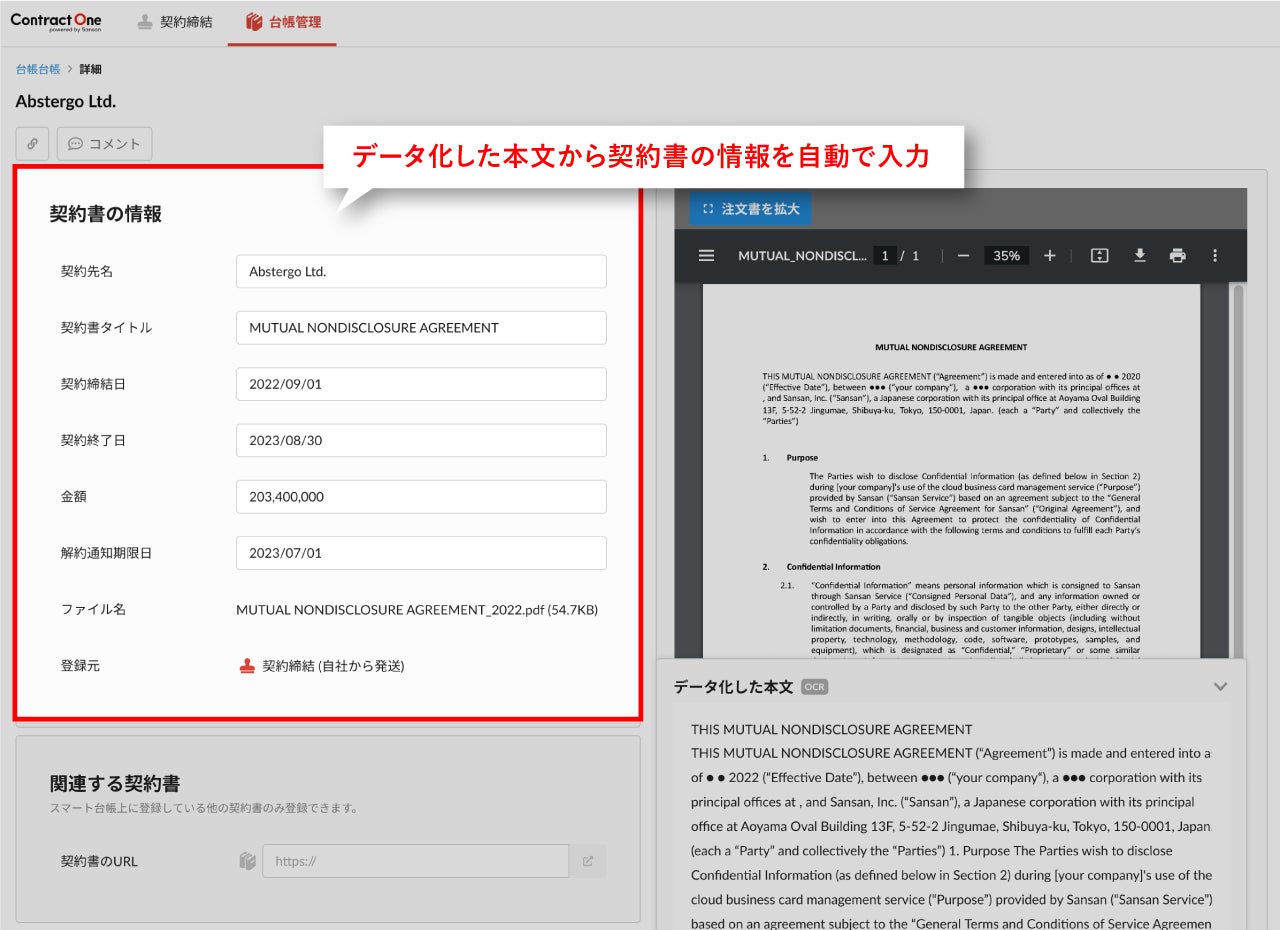Zoom out the PDF document
The width and height of the screenshot is (1280, 930).
tap(963, 256)
